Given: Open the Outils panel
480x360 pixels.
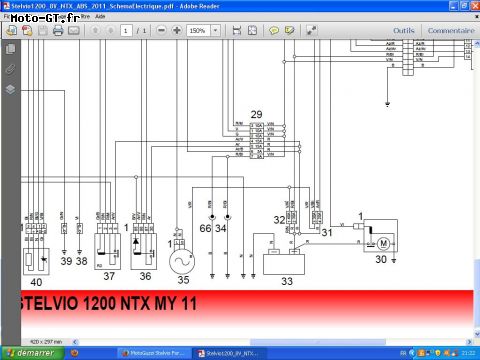Looking at the screenshot, I should pyautogui.click(x=404, y=31).
